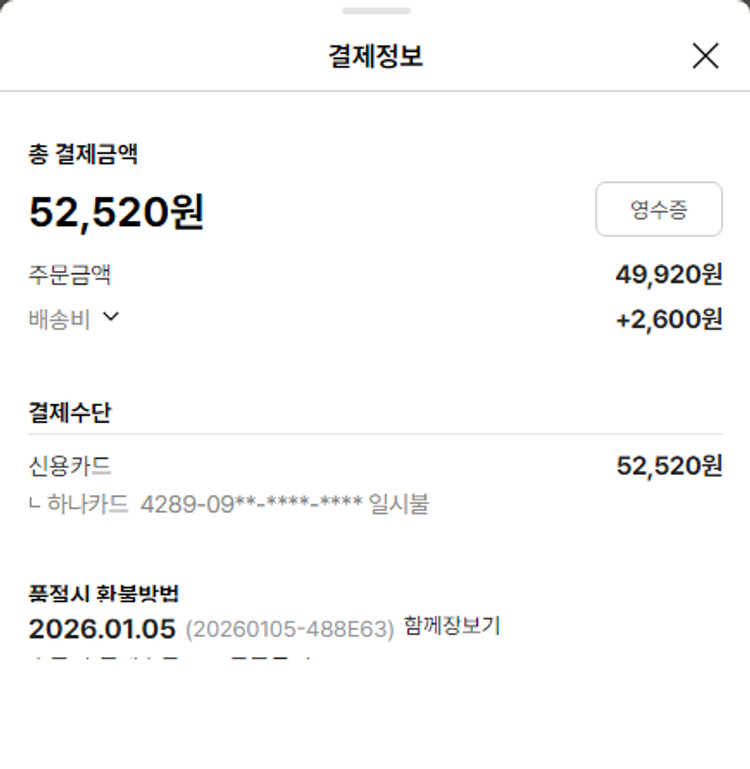Screen dimensions: 750x769
Task: Click the +2,600원 shipping fee amount
Action: pos(668,319)
